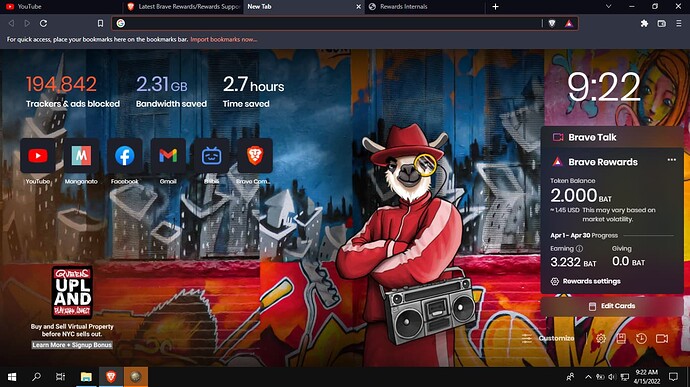Click the Import bookmarks now link
The width and height of the screenshot is (690, 387).
point(224,40)
